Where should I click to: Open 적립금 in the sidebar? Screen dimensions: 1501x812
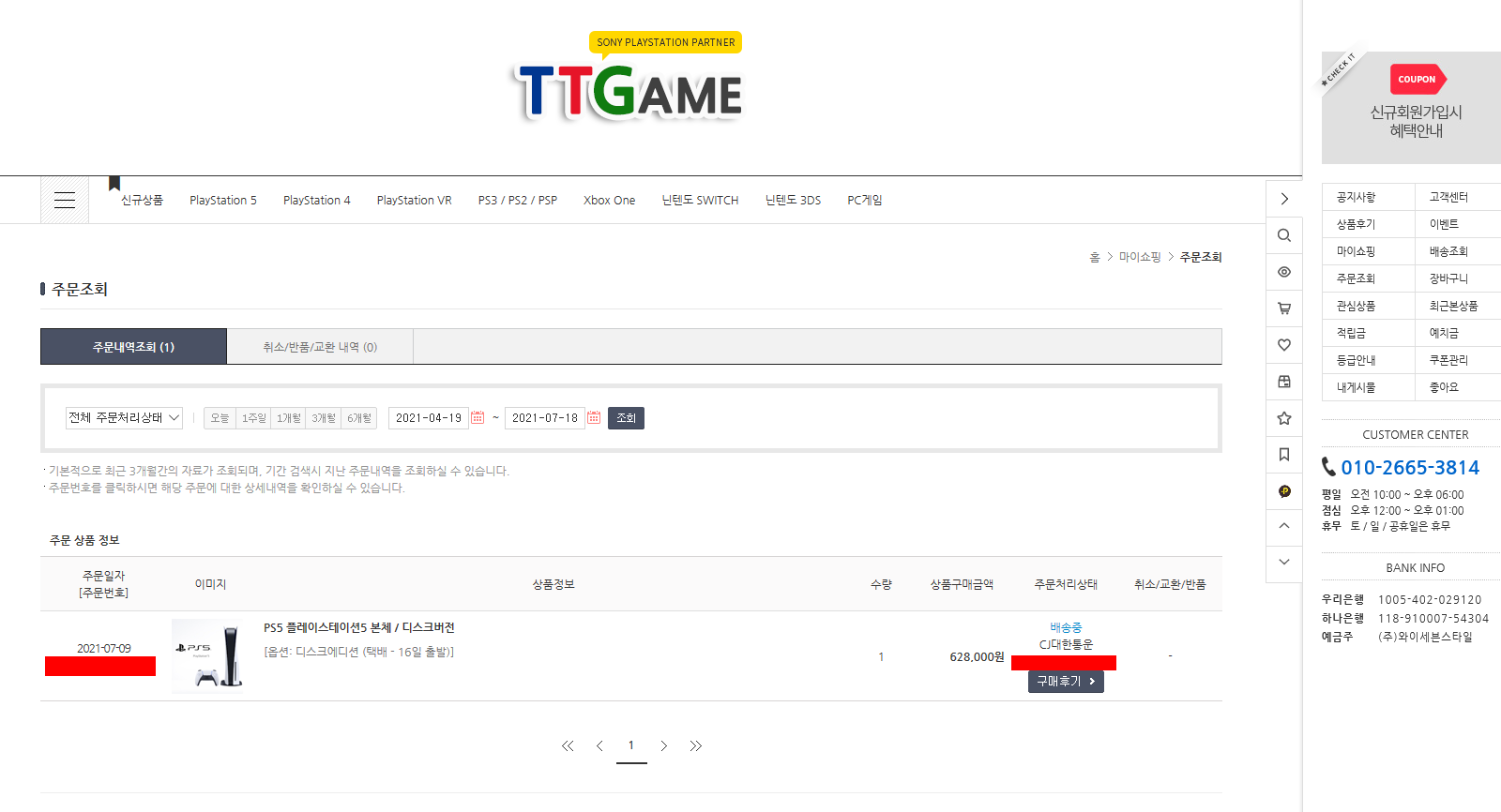[1351, 333]
